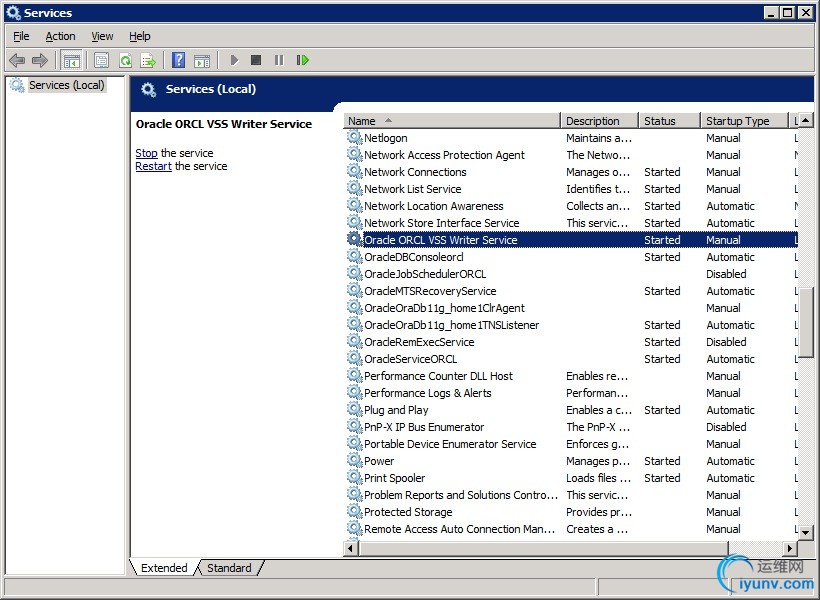Click the Back arrow in toolbar

pos(17,61)
